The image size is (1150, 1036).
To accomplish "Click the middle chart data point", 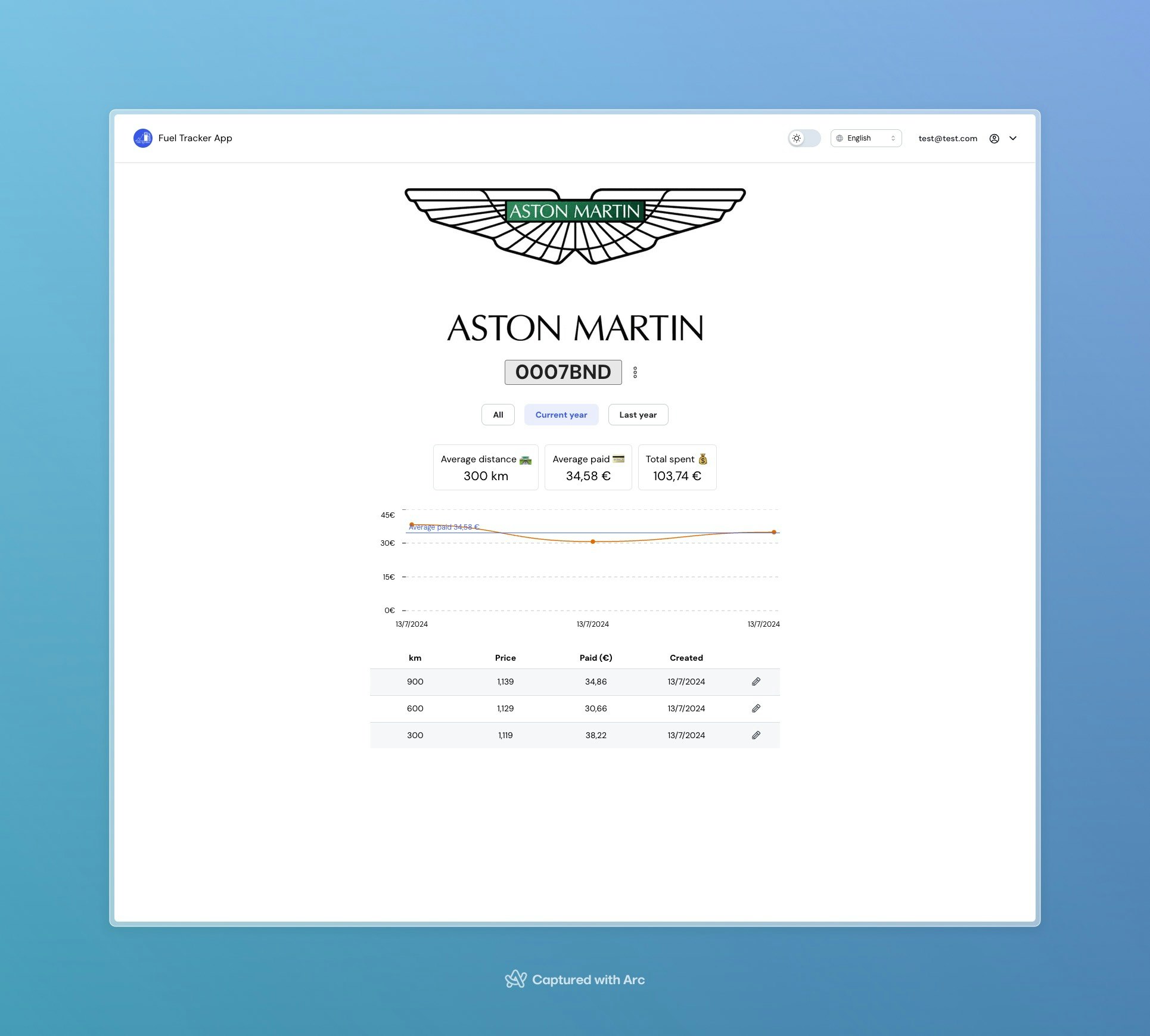I will pos(593,542).
